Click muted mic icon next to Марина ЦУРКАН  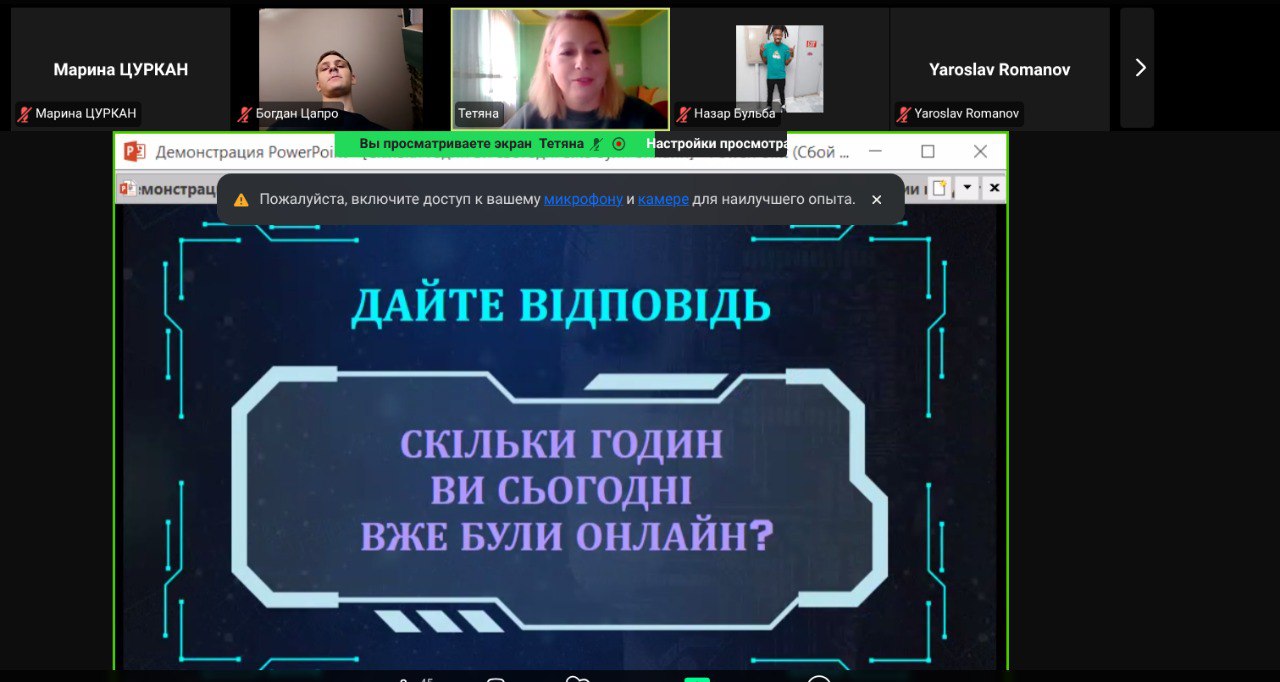[x=25, y=114]
